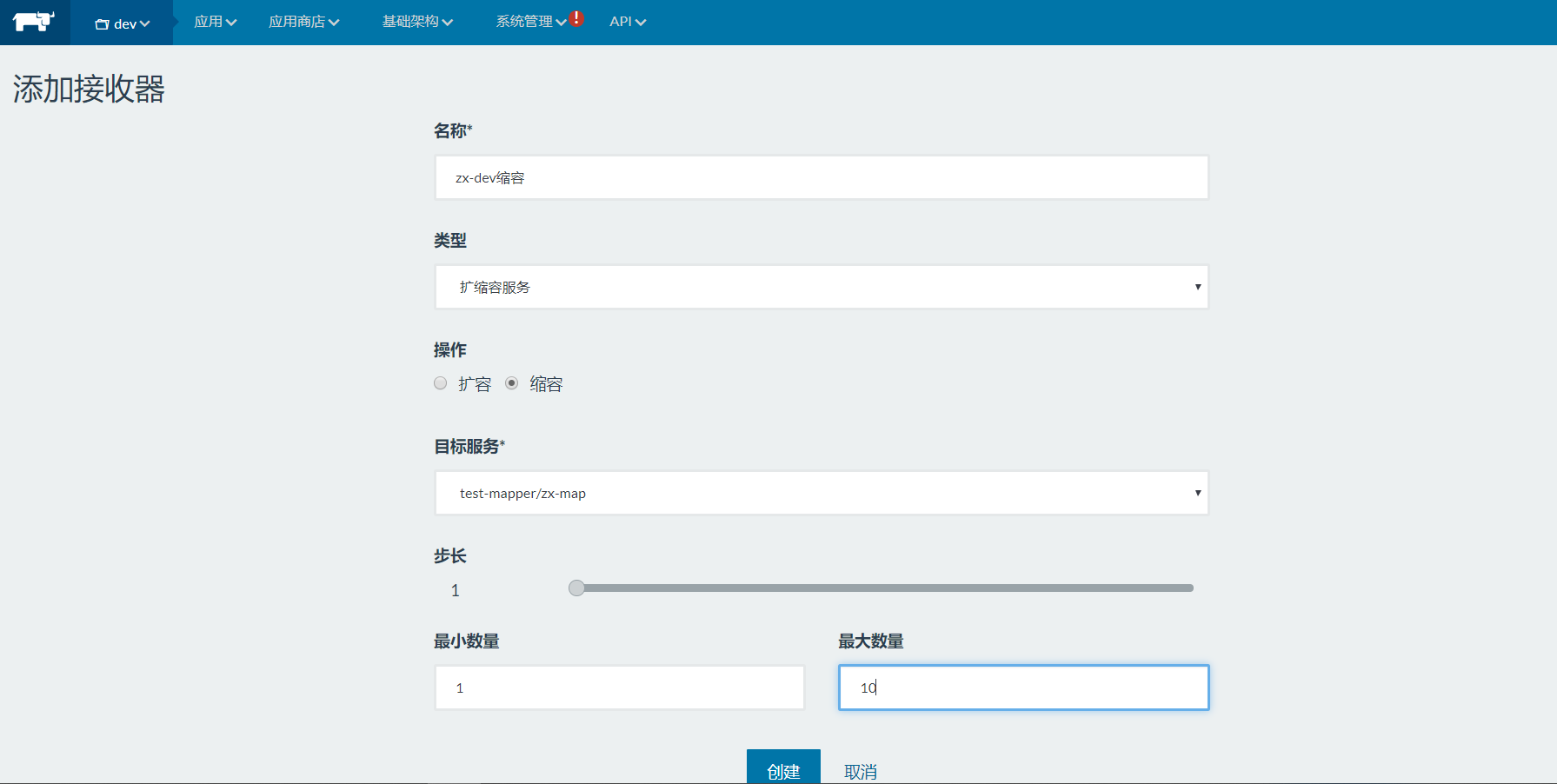Open the dev environment switcher

123,23
